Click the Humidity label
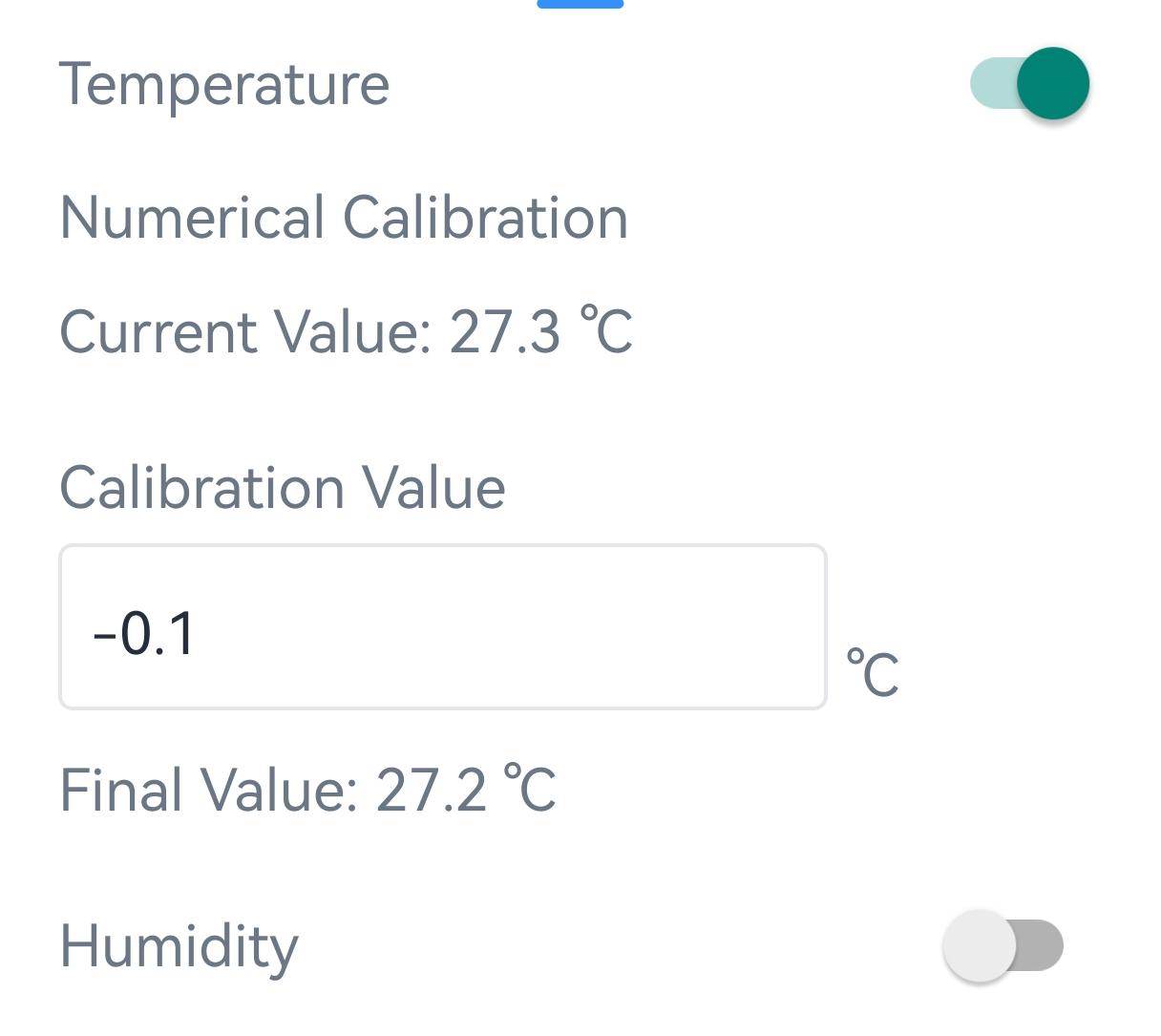Image resolution: width=1161 pixels, height=1036 pixels. [x=179, y=946]
